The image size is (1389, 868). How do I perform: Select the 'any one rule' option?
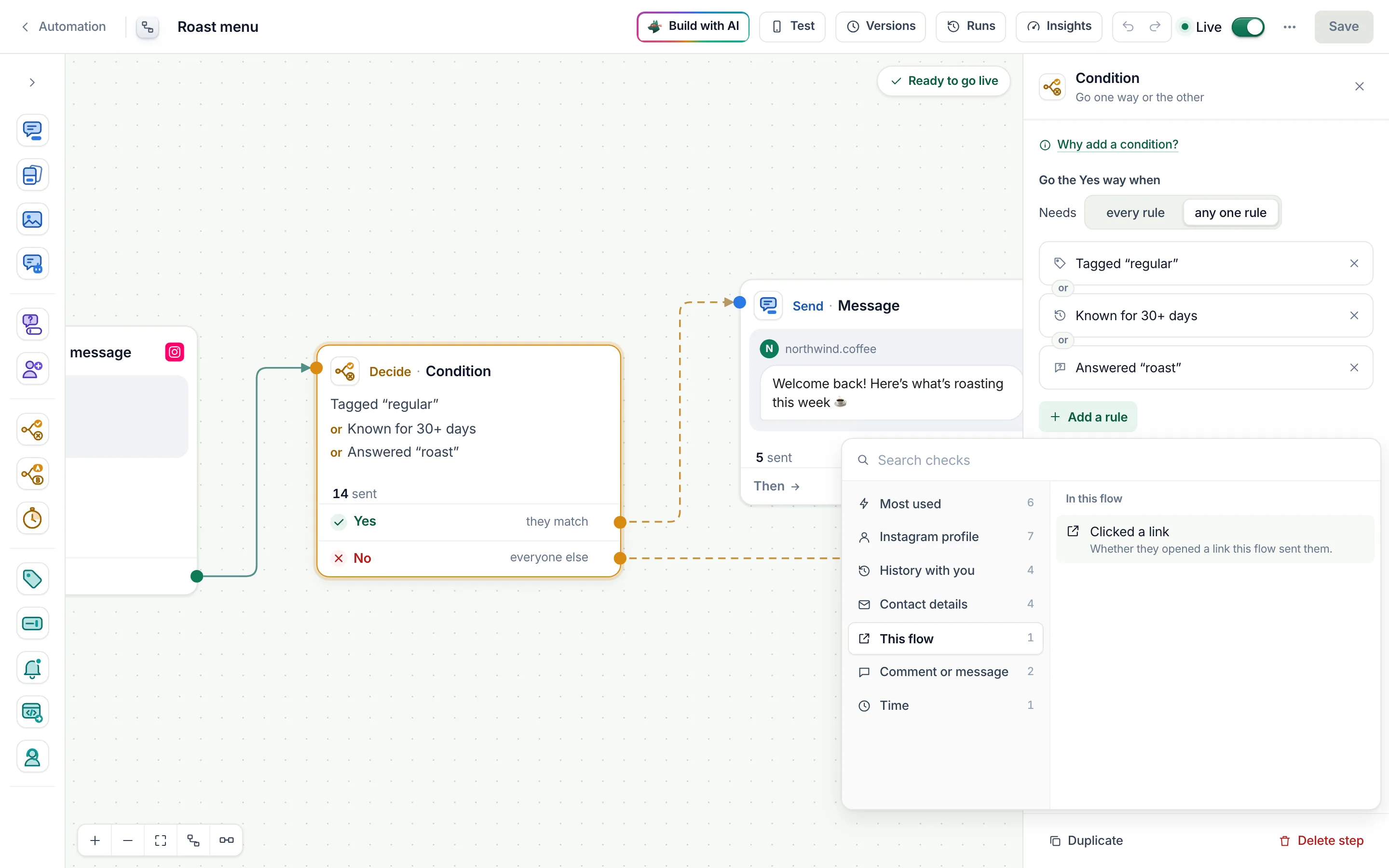pyautogui.click(x=1230, y=212)
